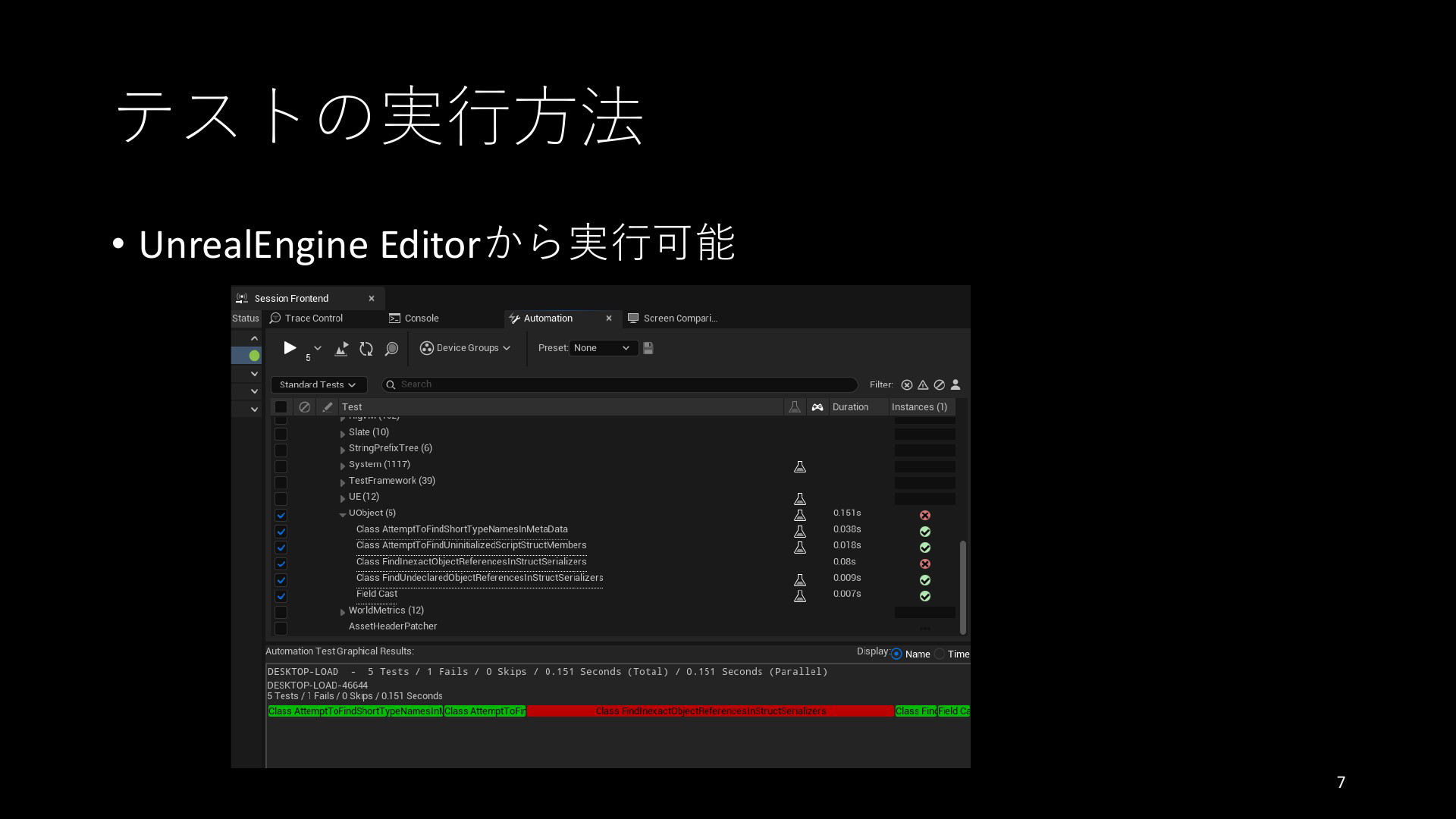Check the System (1117) checkbox

(x=281, y=466)
